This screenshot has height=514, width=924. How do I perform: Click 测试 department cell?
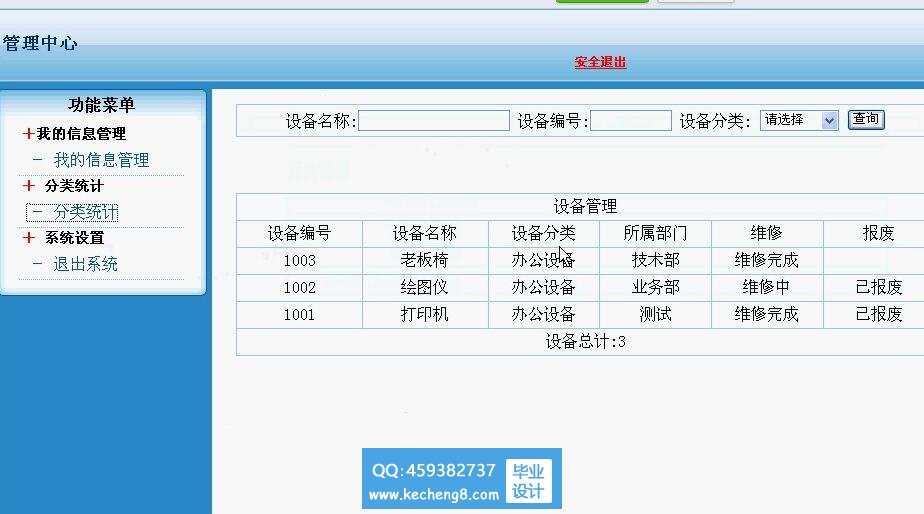[655, 314]
